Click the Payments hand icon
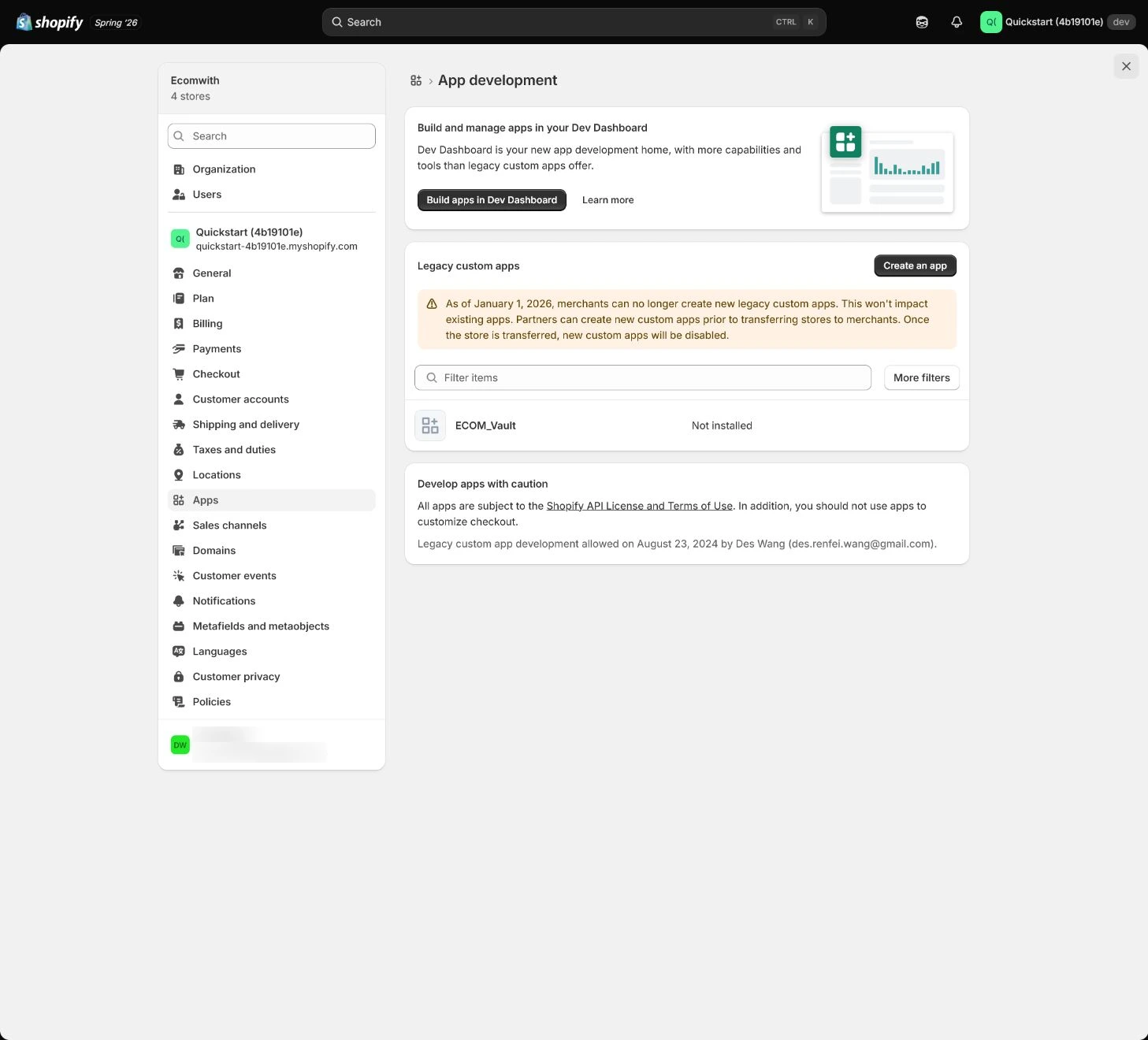 point(179,349)
